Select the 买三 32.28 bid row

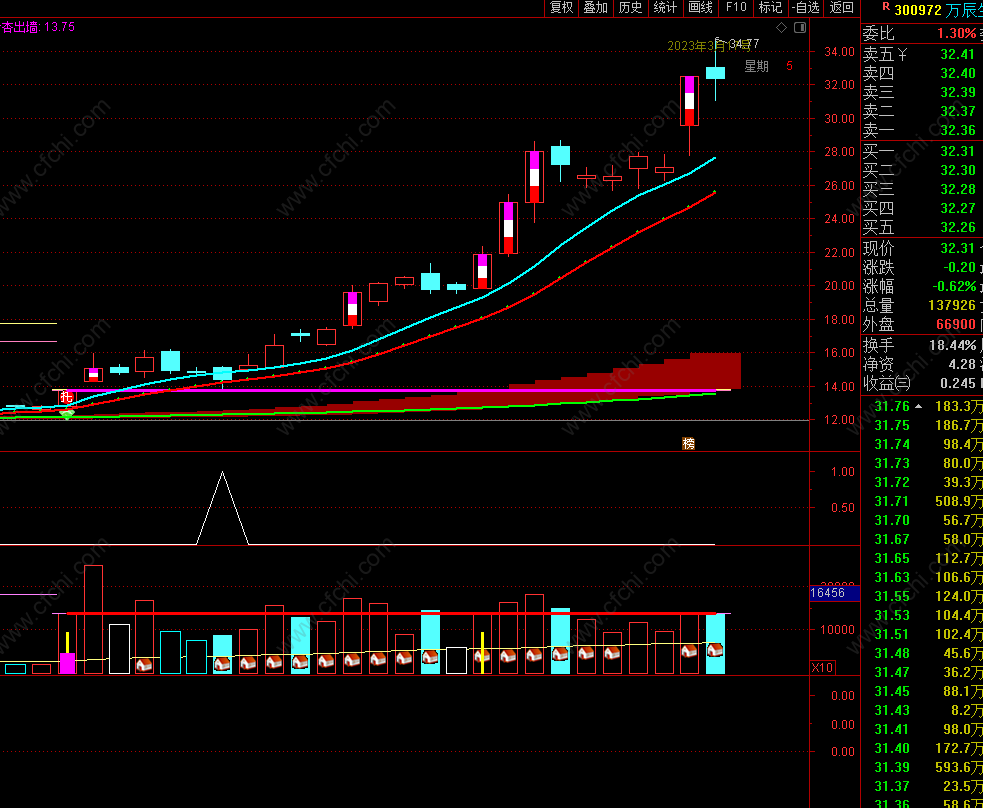[x=922, y=189]
